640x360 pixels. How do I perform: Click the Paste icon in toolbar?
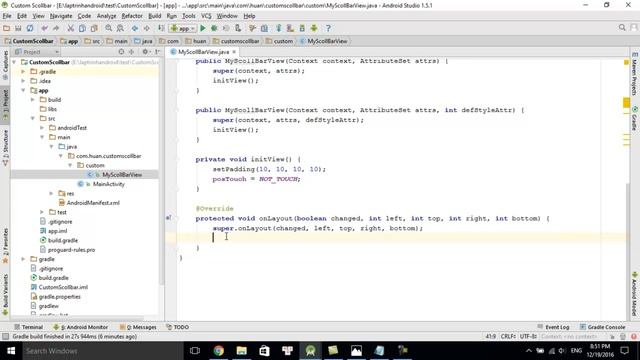point(94,28)
